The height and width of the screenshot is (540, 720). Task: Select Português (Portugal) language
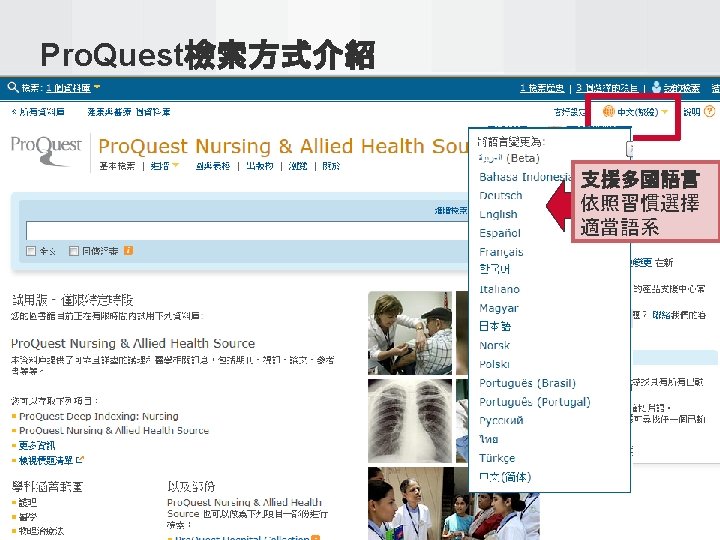point(534,402)
